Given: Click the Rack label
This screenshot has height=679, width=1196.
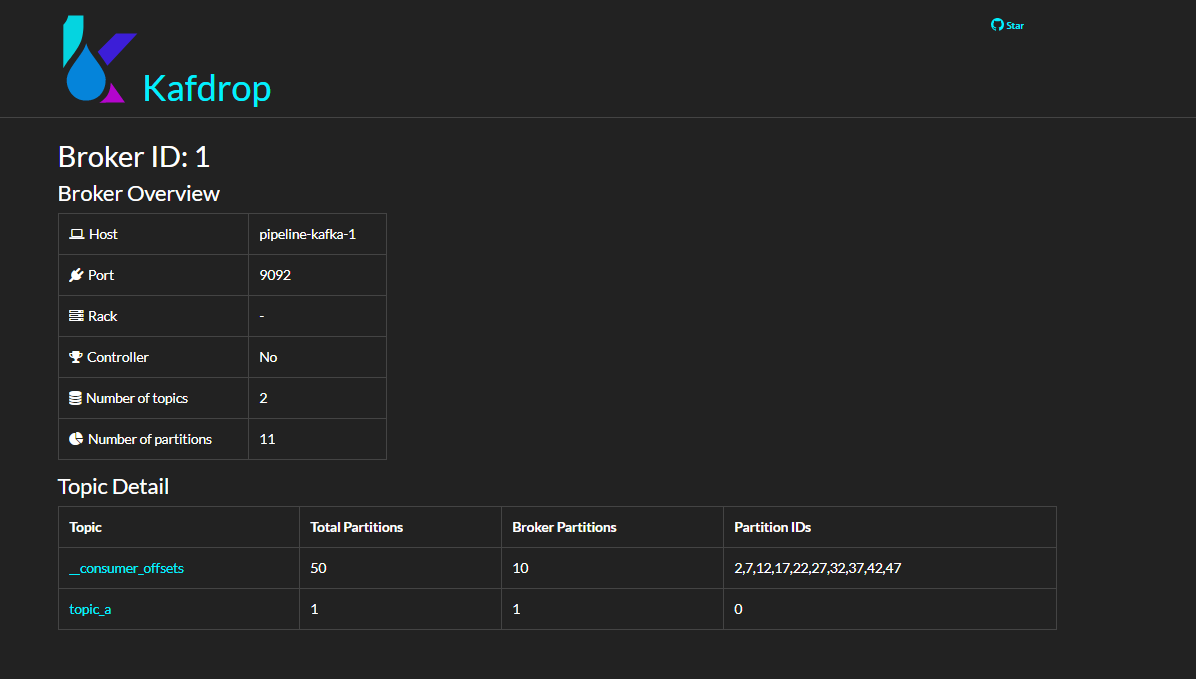Looking at the screenshot, I should point(102,316).
